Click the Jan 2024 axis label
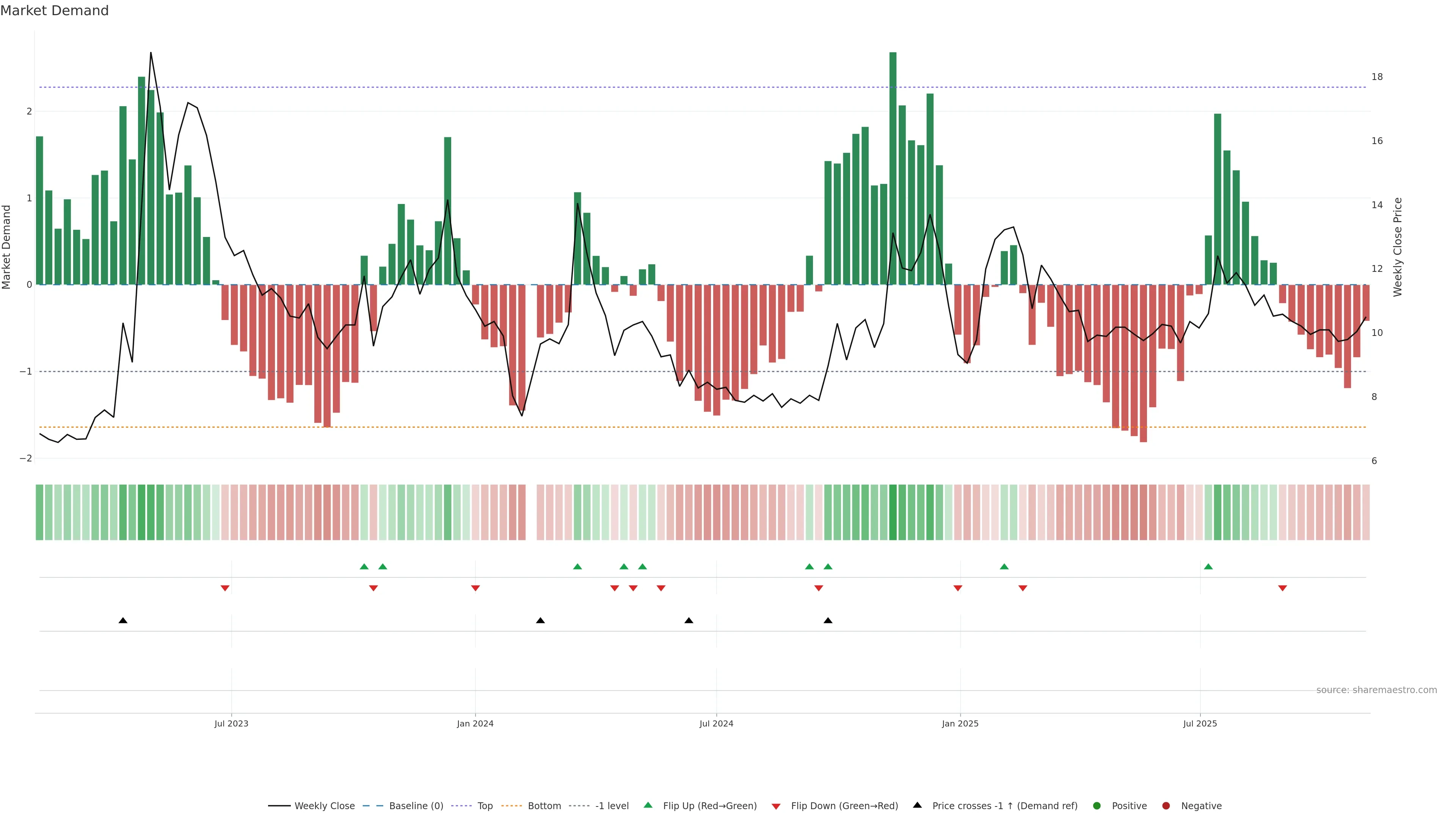 (x=475, y=723)
